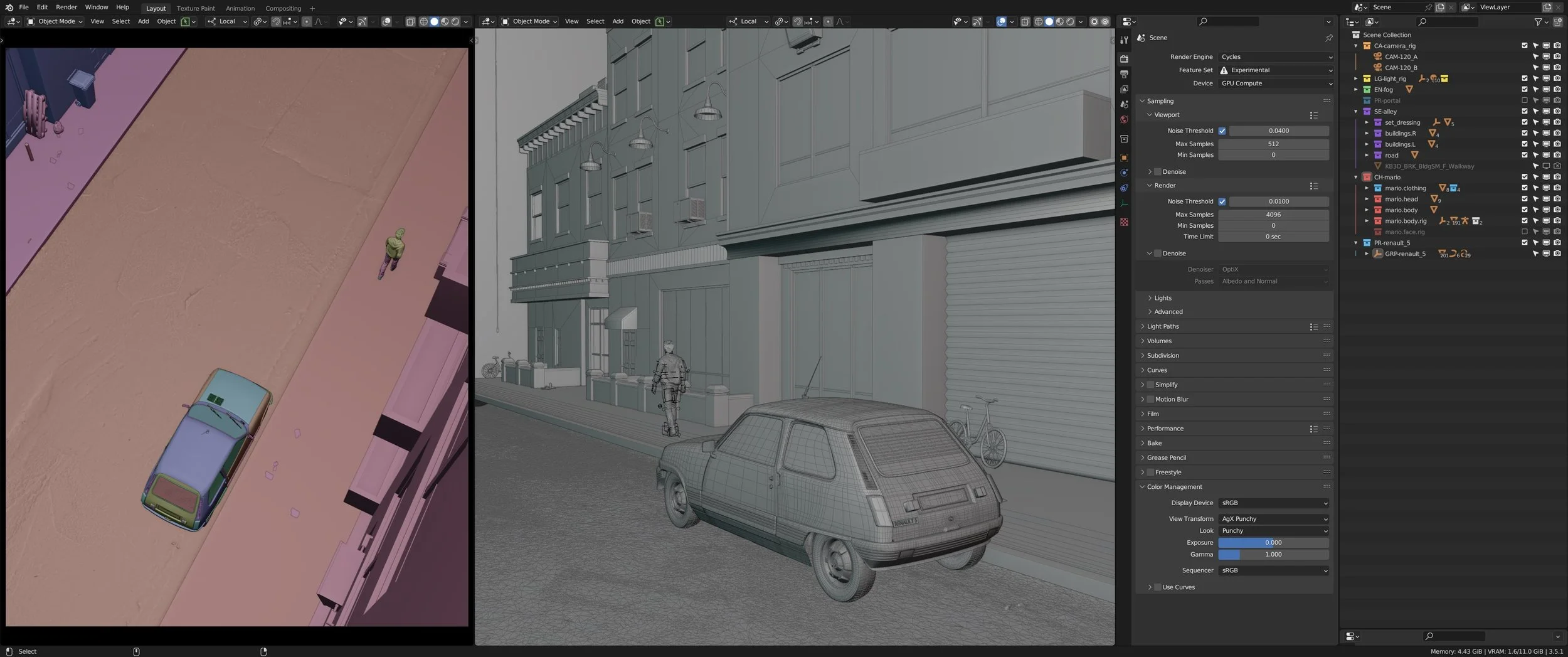
Task: Click the properties editor search field
Action: pos(1227,21)
